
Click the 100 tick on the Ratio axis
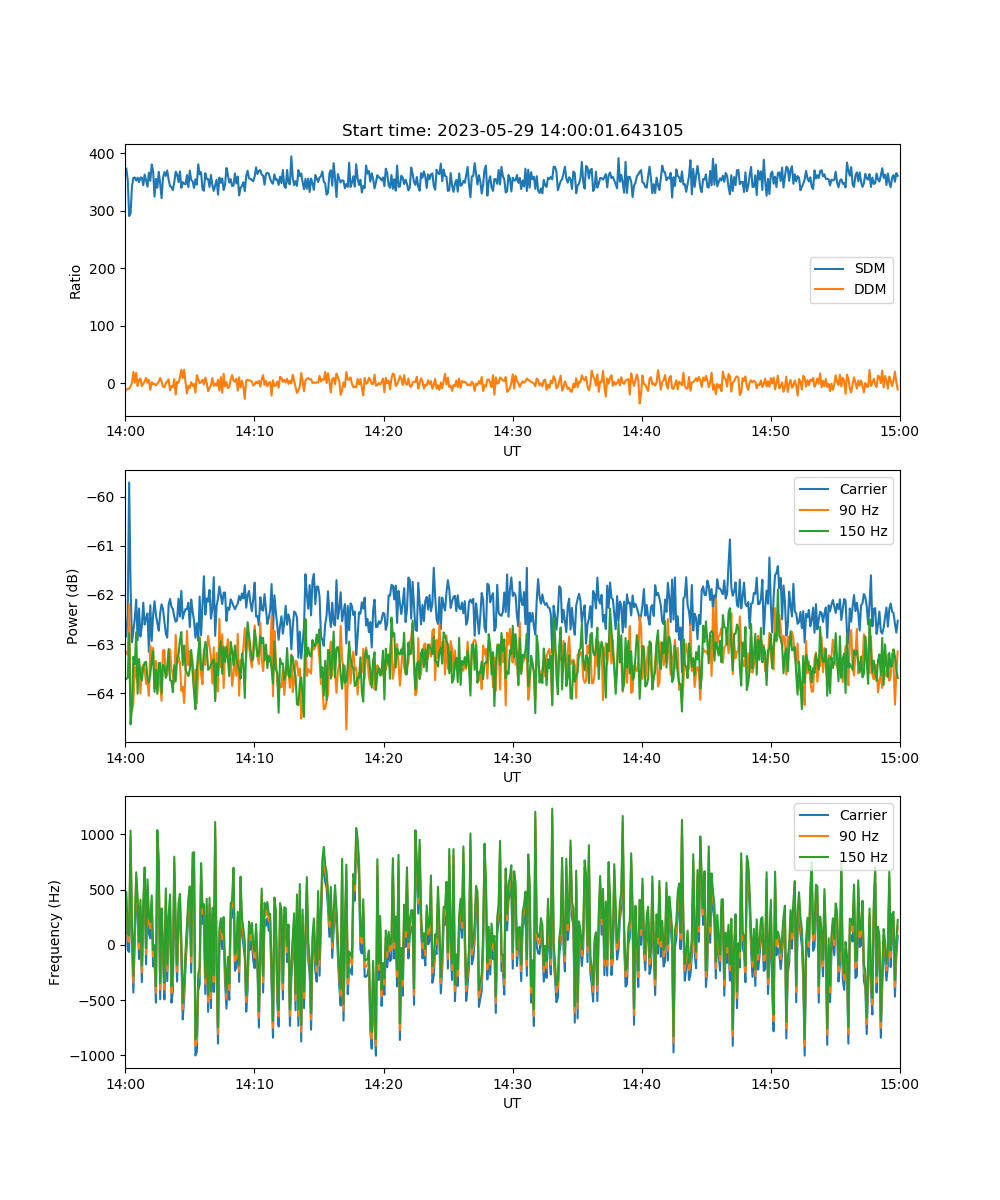[x=104, y=326]
